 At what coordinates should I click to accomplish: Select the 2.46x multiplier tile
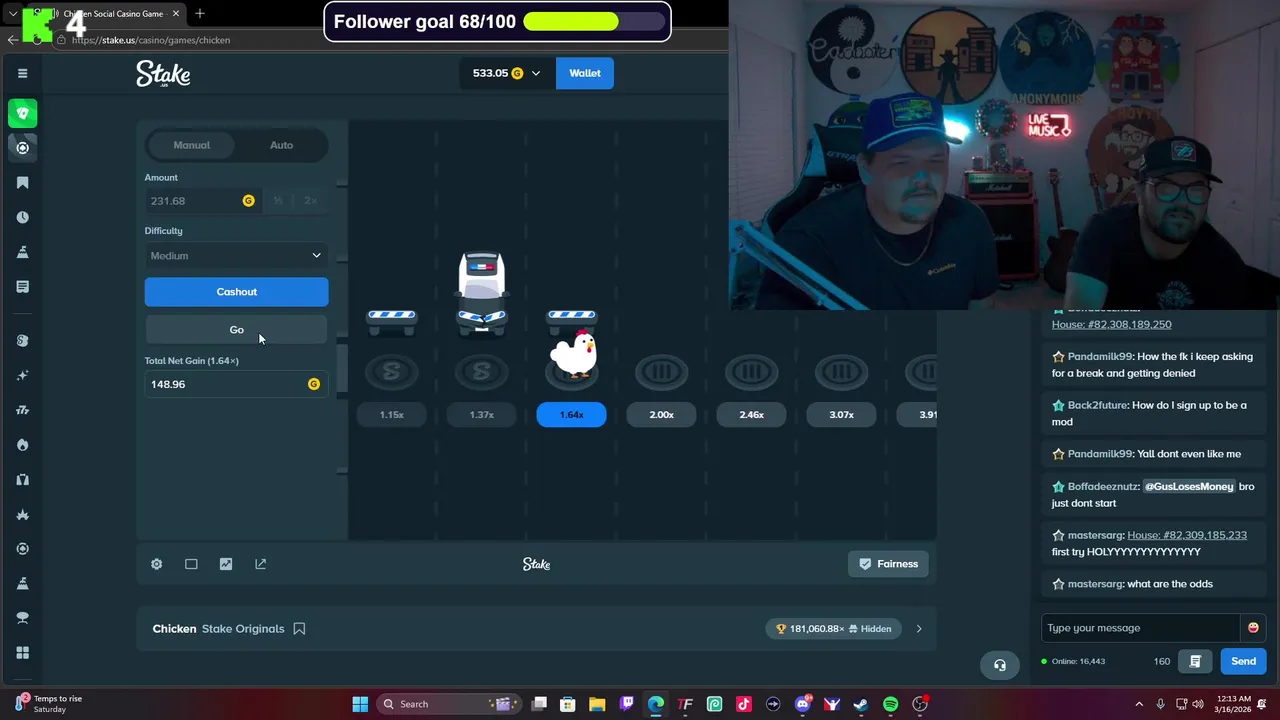tap(751, 415)
